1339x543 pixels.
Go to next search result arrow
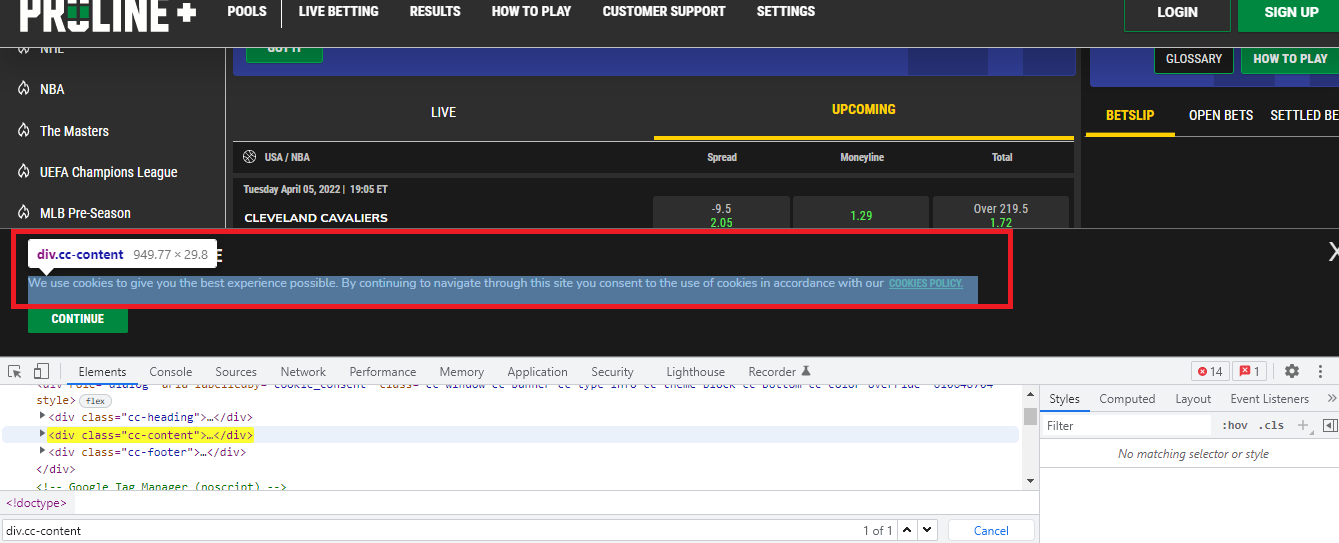[x=927, y=530]
